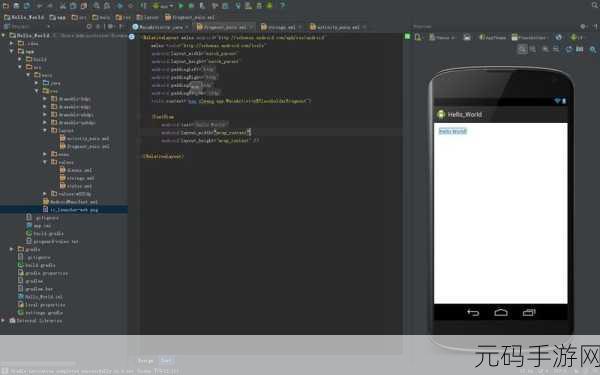Click the Synchronize toolbar icon
Image resolution: width=600 pixels, height=375 pixels.
(28, 5)
